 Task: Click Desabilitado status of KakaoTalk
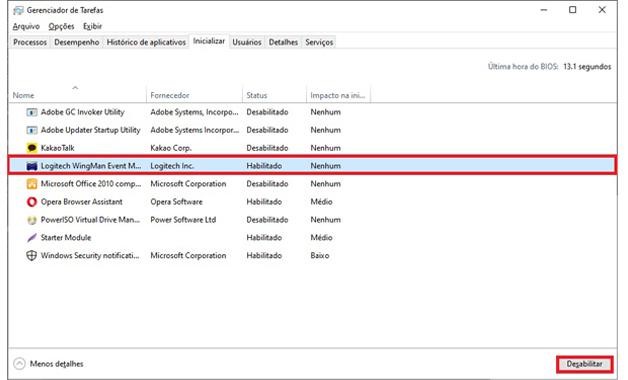tap(267, 148)
